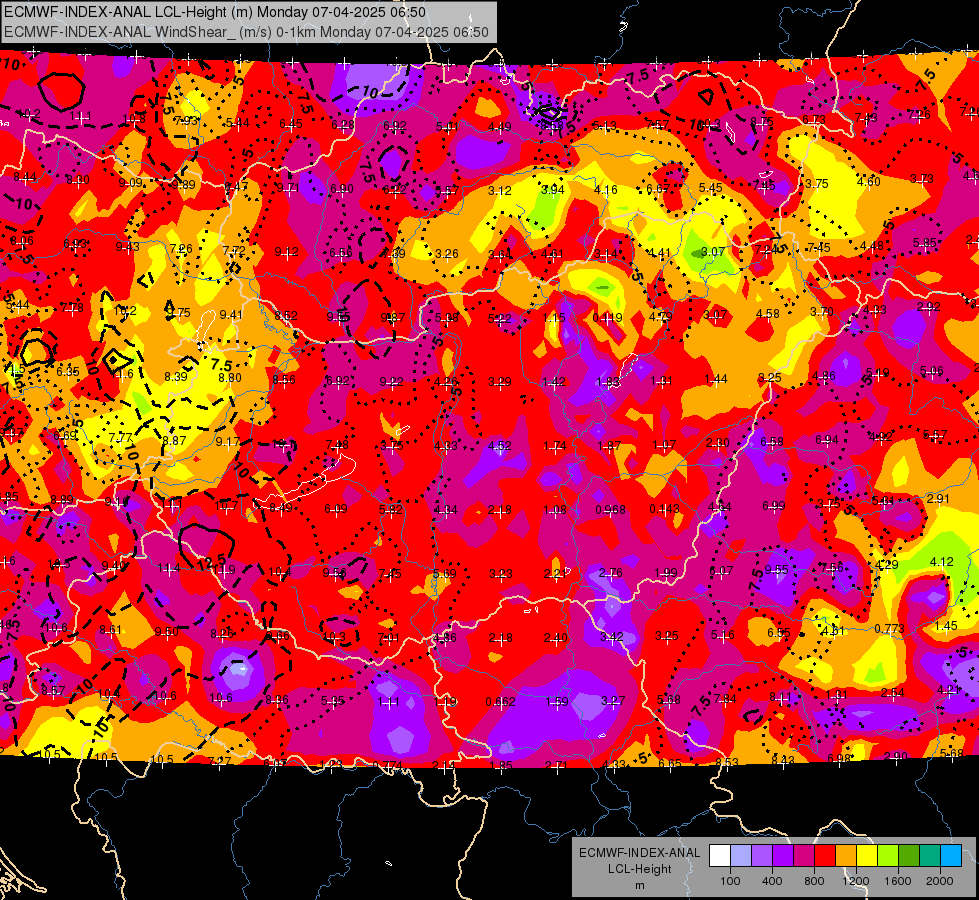Image resolution: width=979 pixels, height=900 pixels.
Task: Click ECMWF-INDEX-ANAL text in the legend
Action: 639,853
